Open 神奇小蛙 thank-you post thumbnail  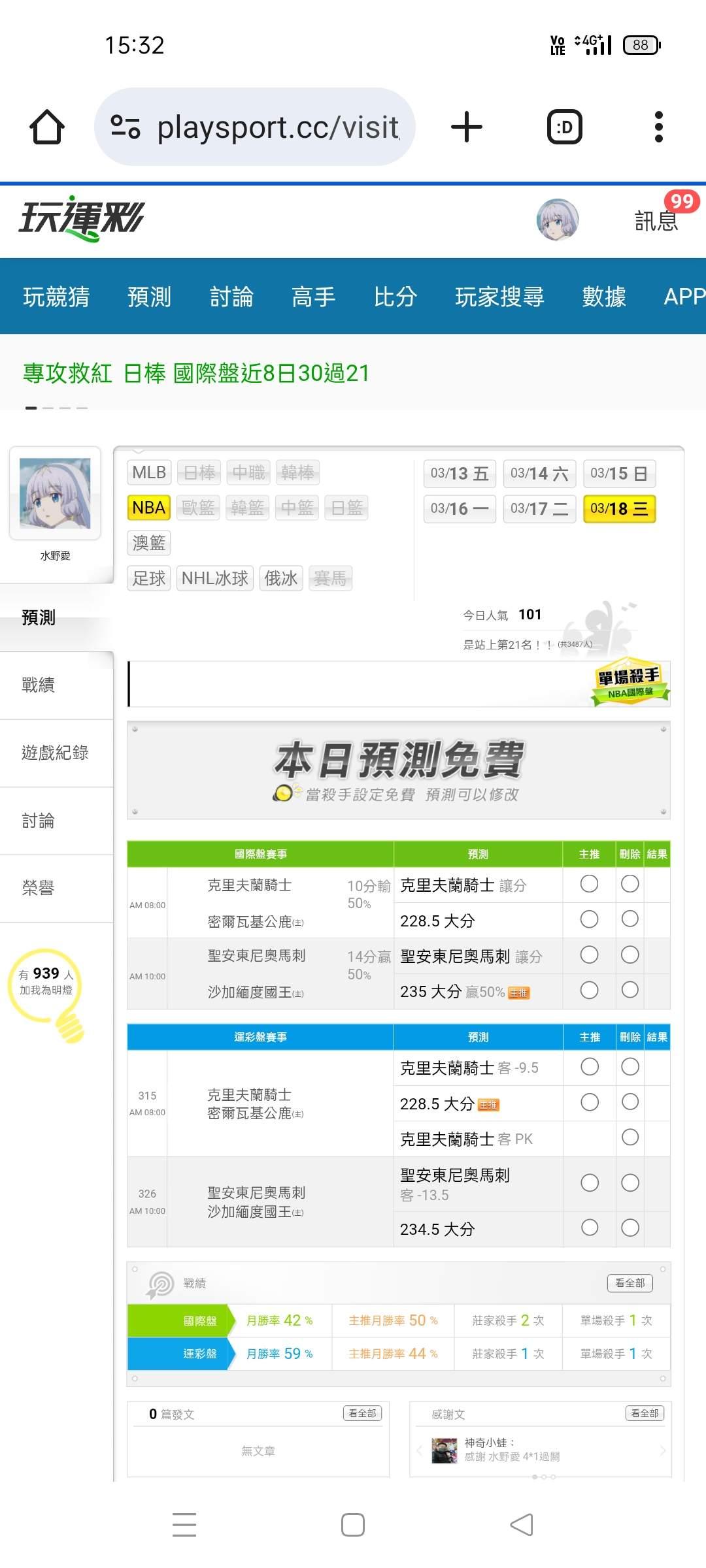coord(445,1450)
